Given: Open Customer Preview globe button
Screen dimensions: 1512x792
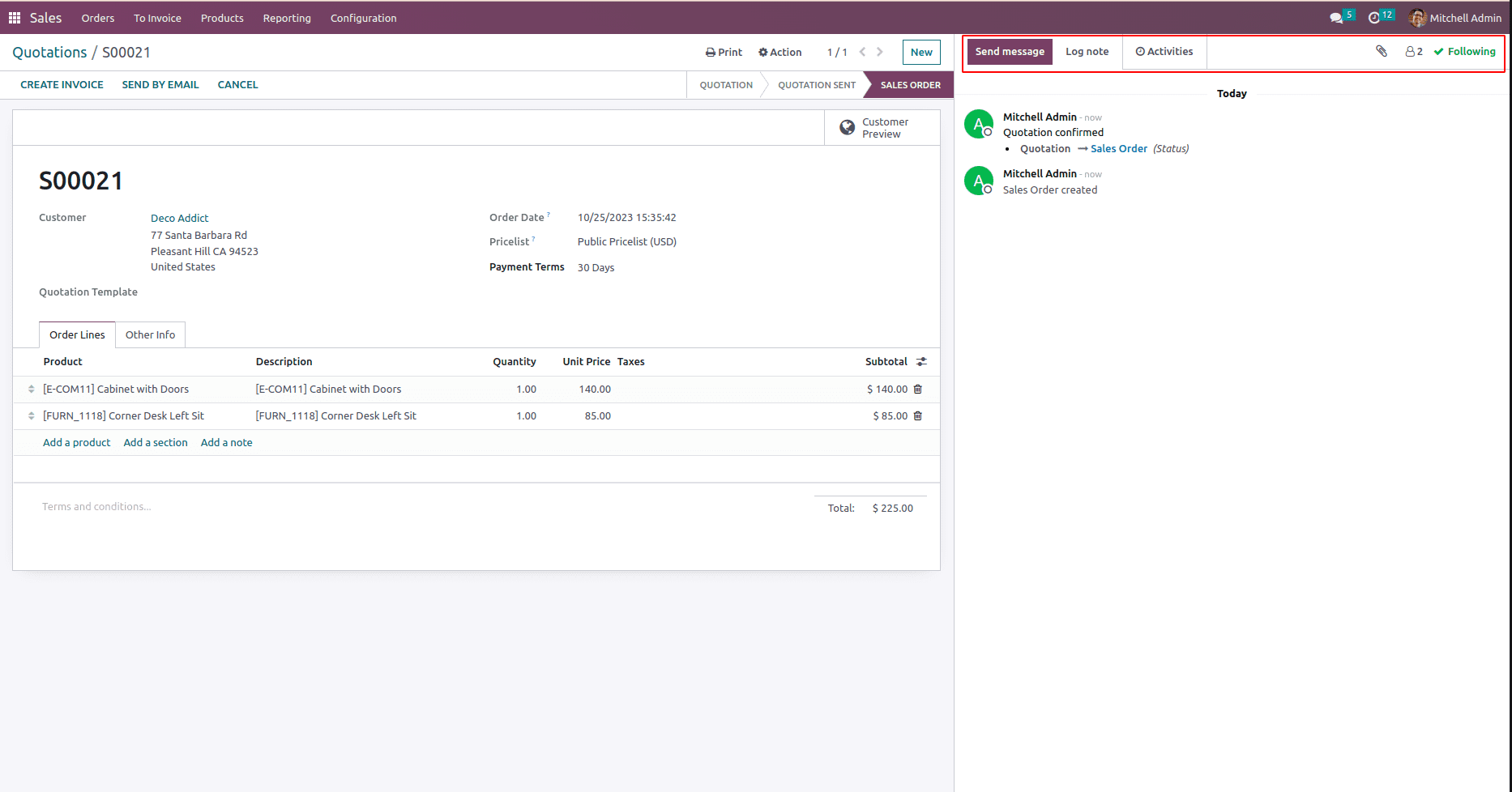Looking at the screenshot, I should [882, 128].
